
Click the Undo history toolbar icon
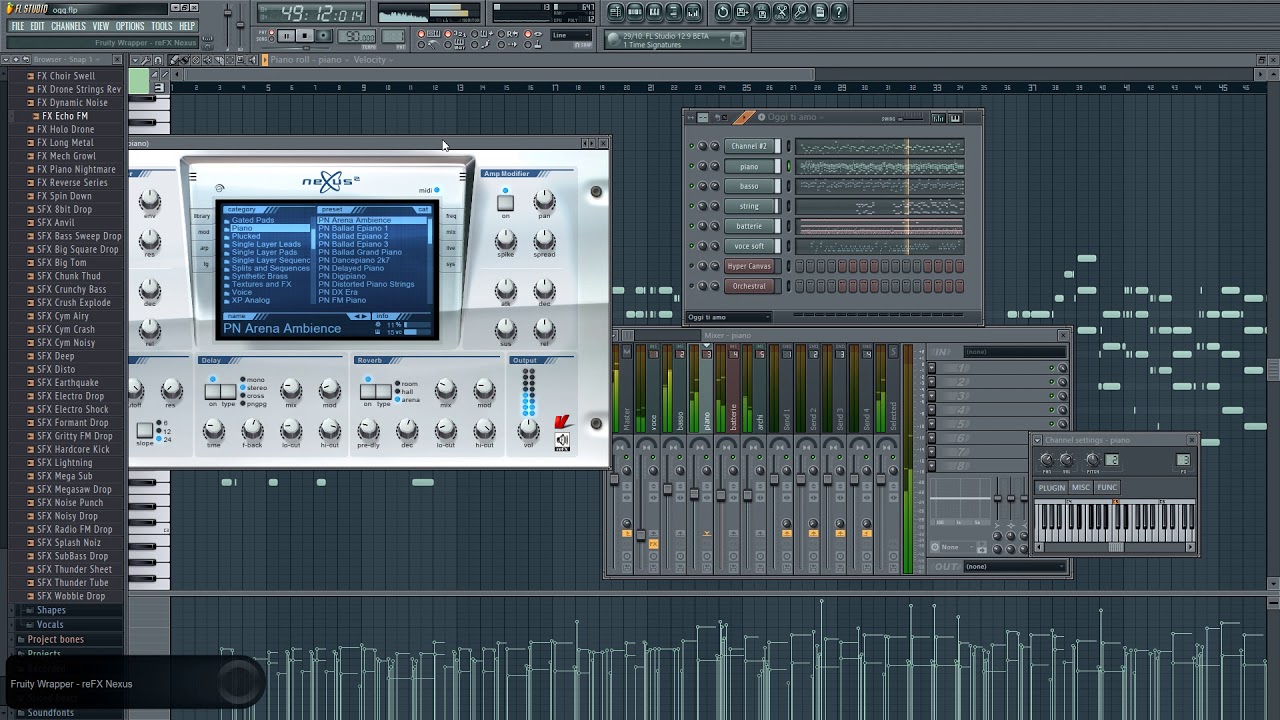click(723, 12)
